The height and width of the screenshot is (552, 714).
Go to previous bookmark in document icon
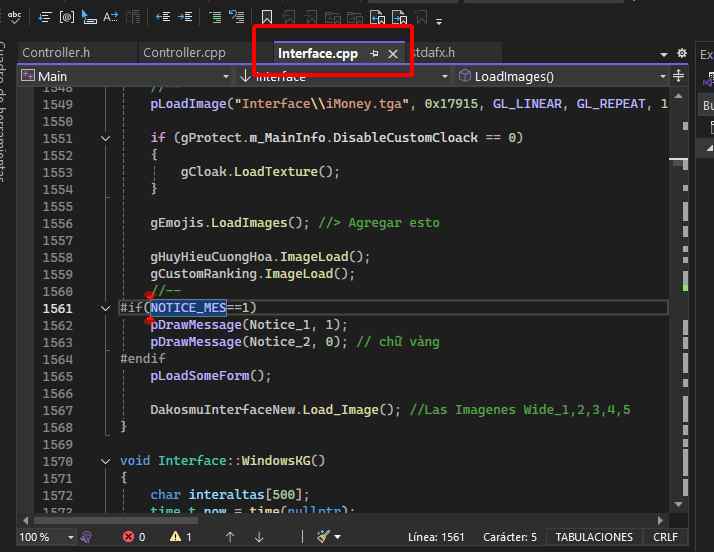click(378, 17)
